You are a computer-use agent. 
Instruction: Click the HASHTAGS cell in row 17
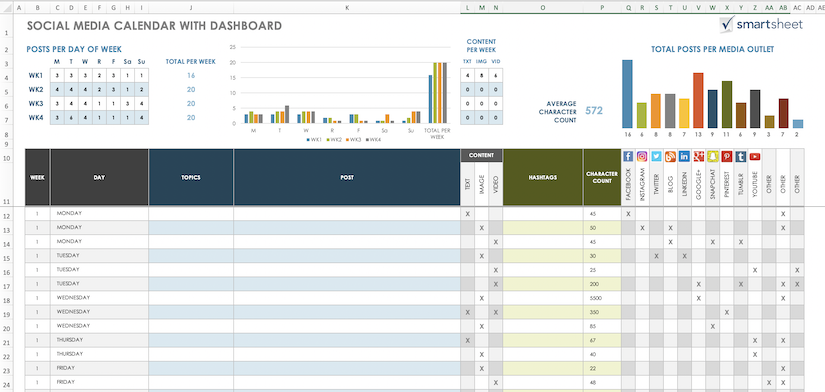(542, 284)
